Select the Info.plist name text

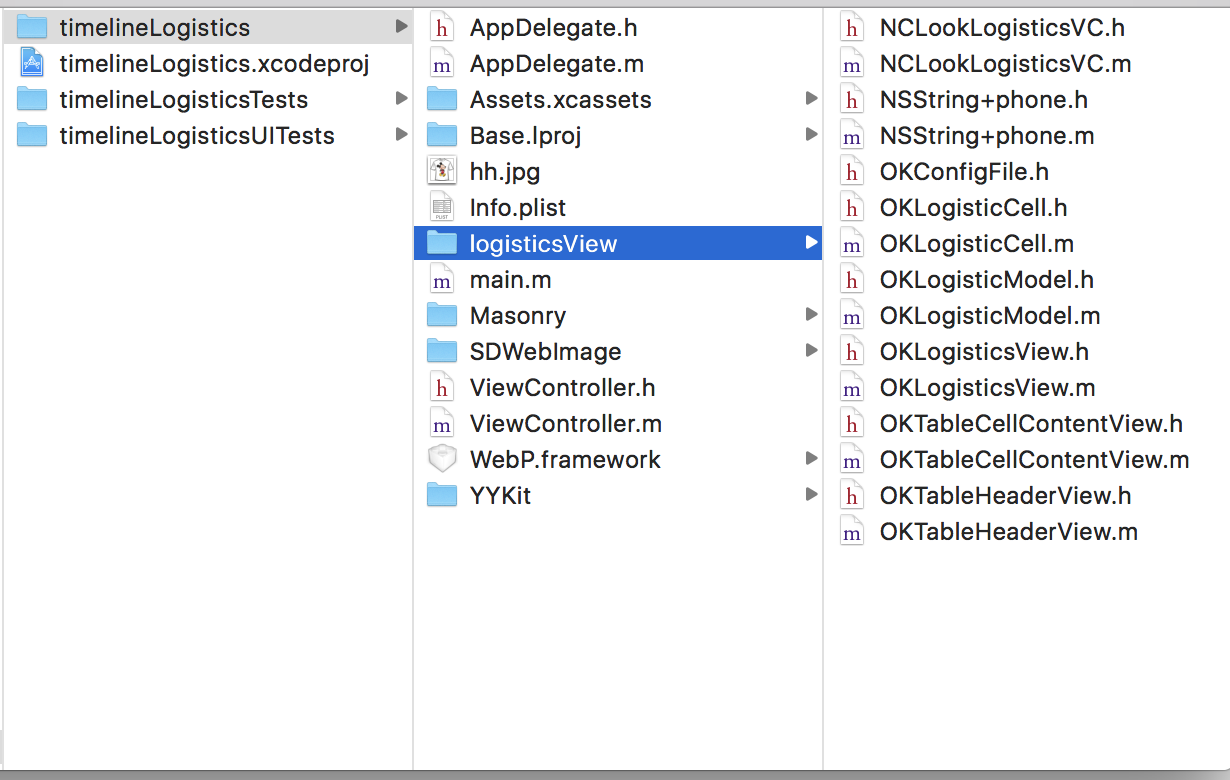(x=518, y=208)
